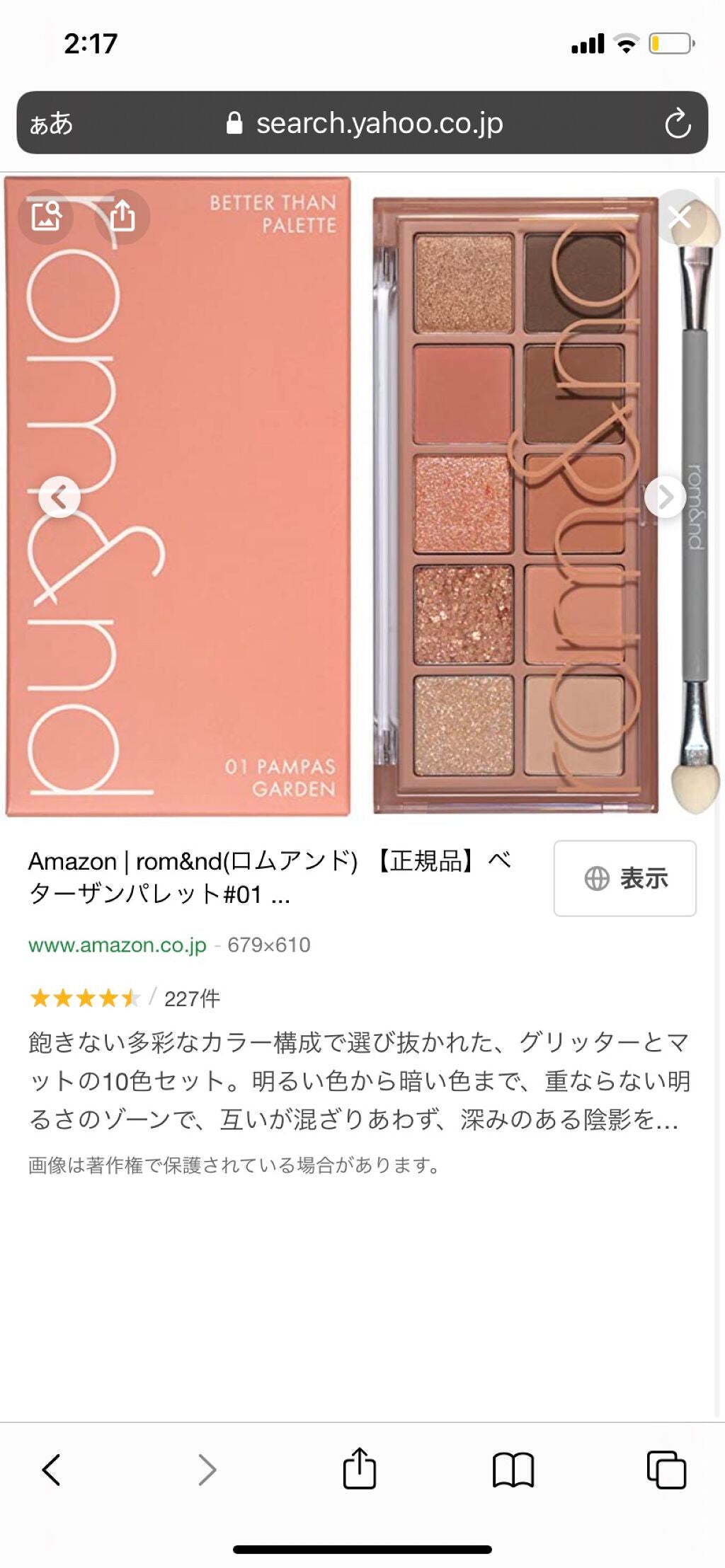This screenshot has height=1568, width=725.
Task: Open Safari bookmarks book icon
Action: pos(513,1470)
